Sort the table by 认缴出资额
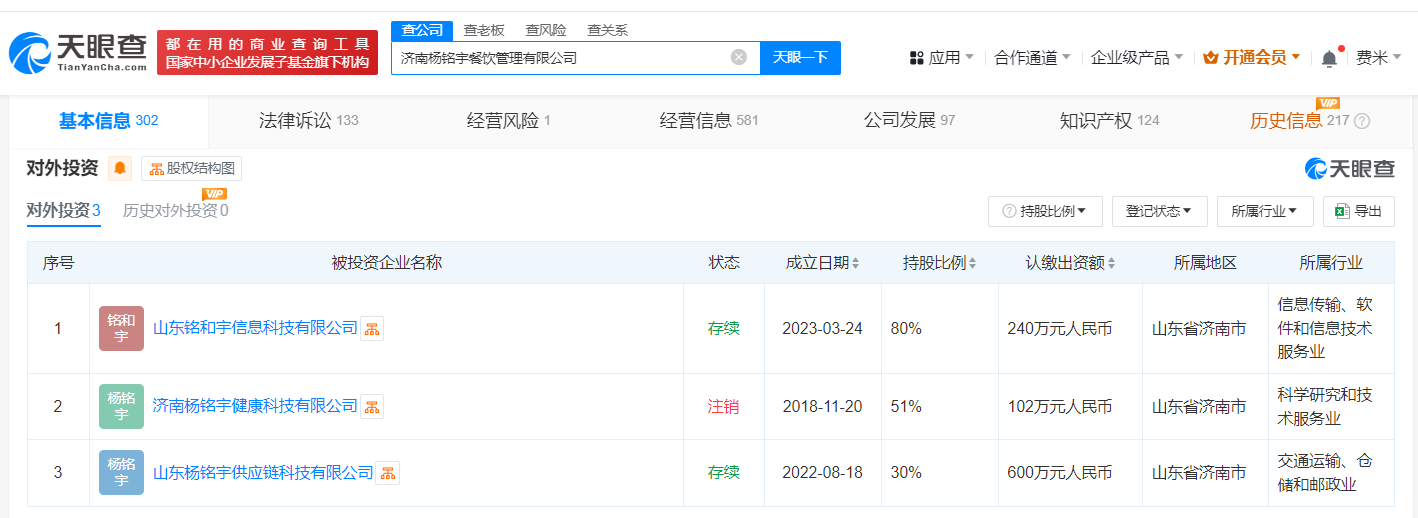 (1070, 263)
